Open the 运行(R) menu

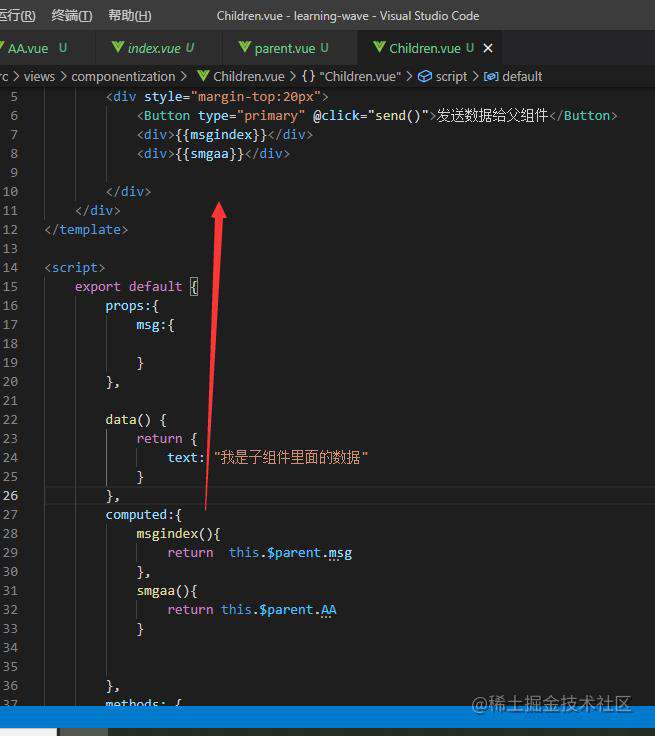click(x=17, y=15)
